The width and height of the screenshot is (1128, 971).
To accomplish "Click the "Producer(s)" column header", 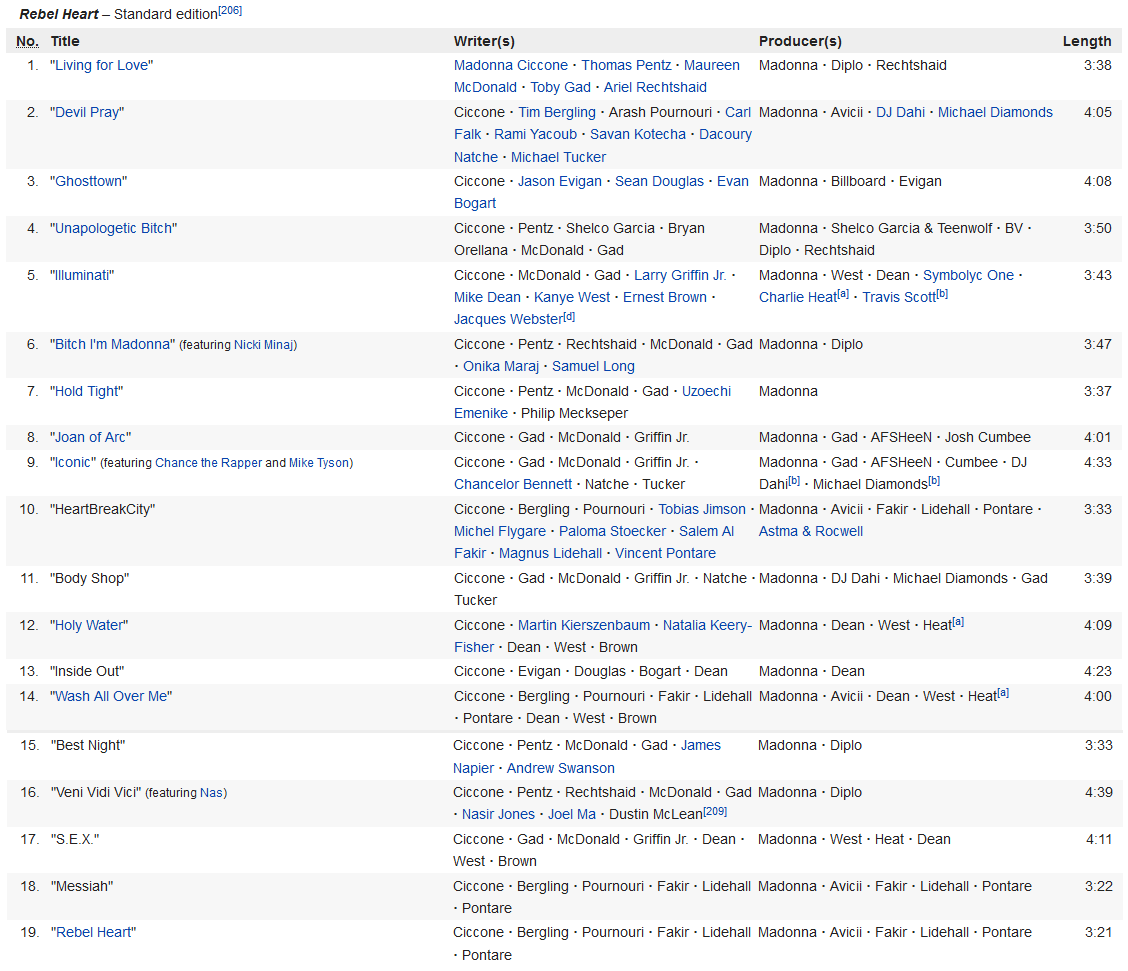I will click(800, 41).
